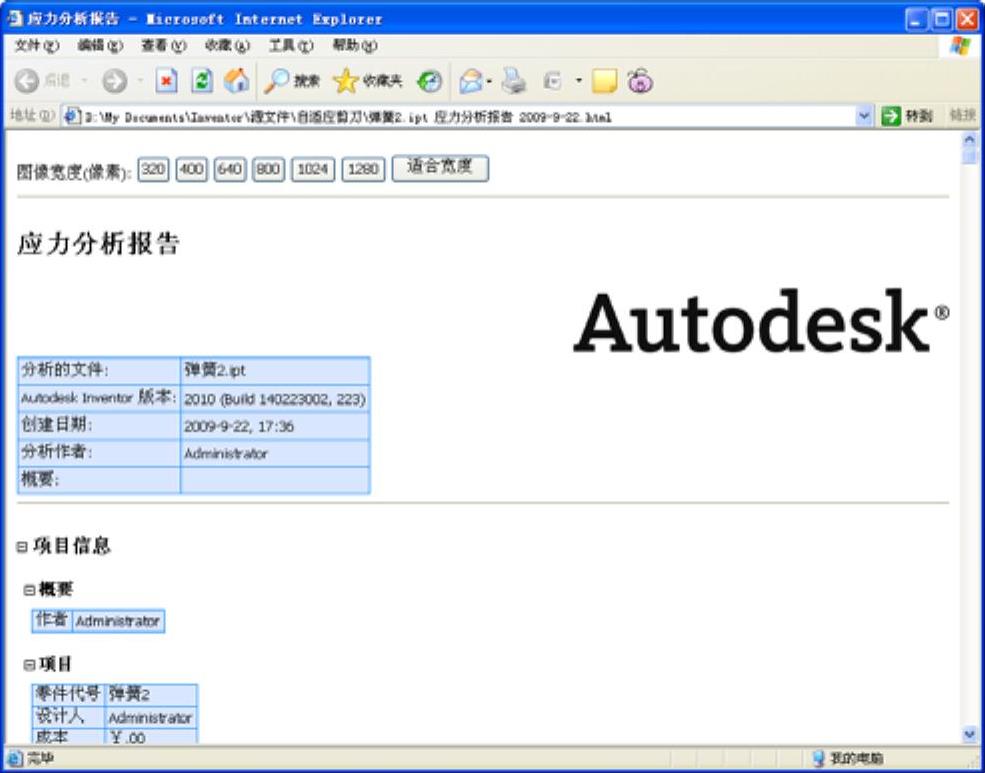Viewport: 985px width, 773px height.
Task: Click Administrator next to 作者
Action: 118,621
